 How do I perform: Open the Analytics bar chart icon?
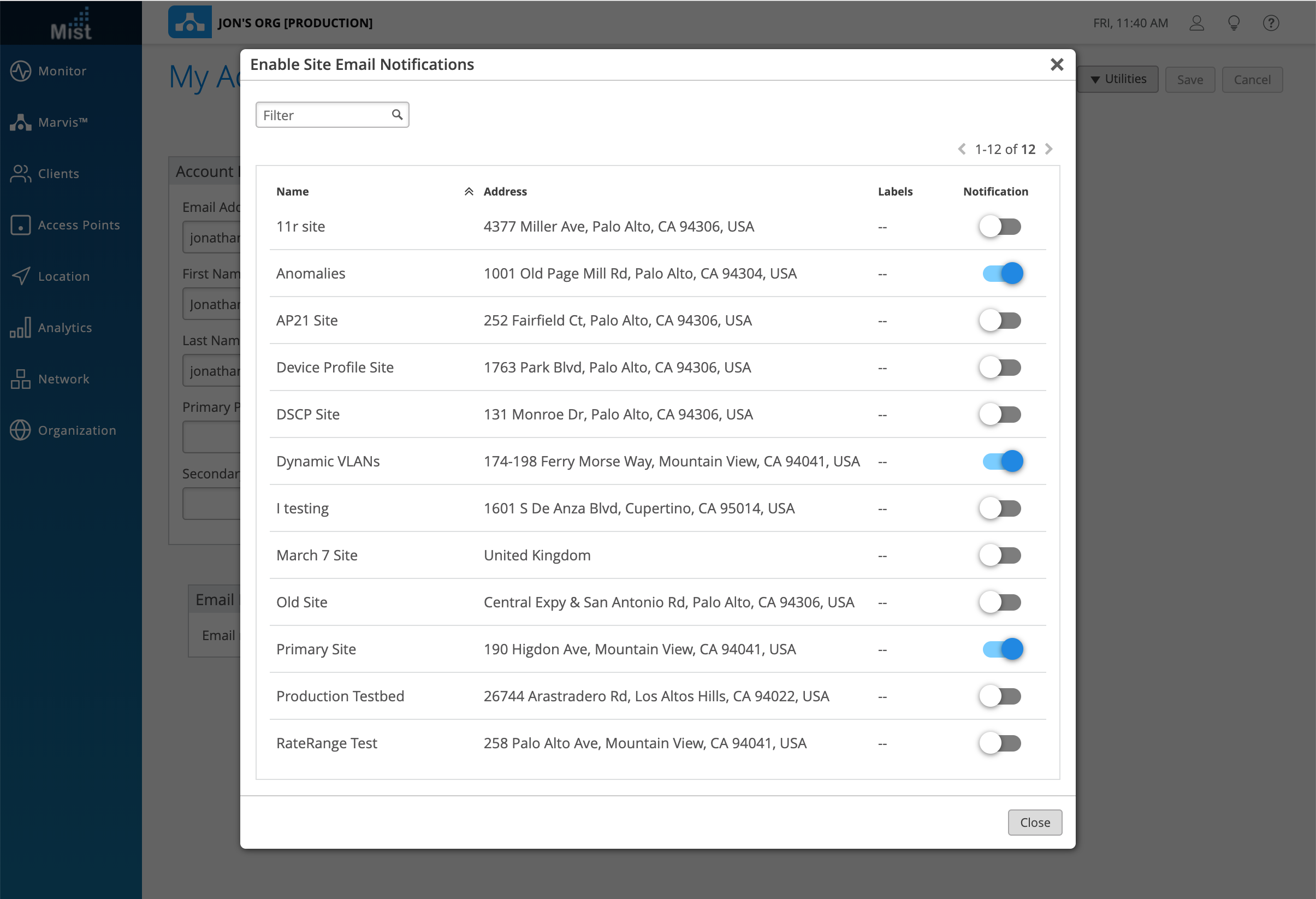[x=20, y=327]
